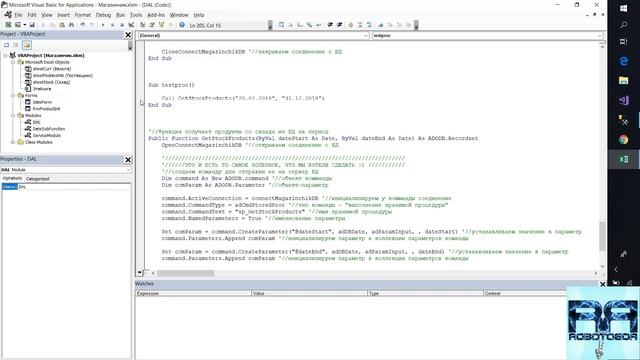This screenshot has height=360, width=640.
Task: Collapse the Microsoft Excel Objects folder
Action: (13, 62)
